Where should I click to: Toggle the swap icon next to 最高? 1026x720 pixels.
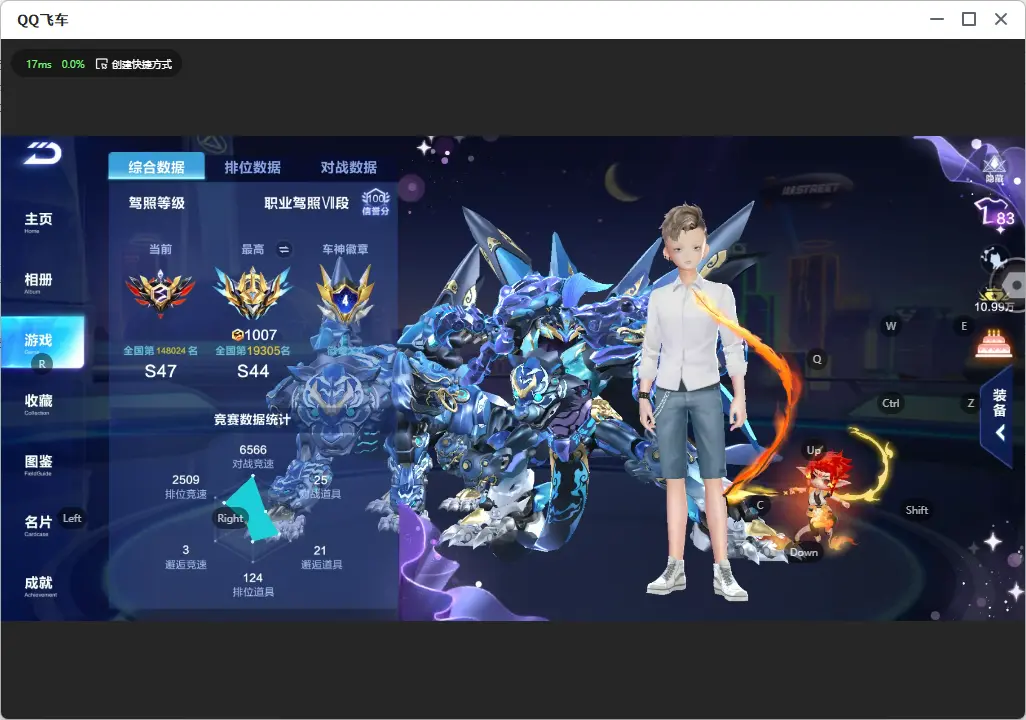tap(284, 249)
